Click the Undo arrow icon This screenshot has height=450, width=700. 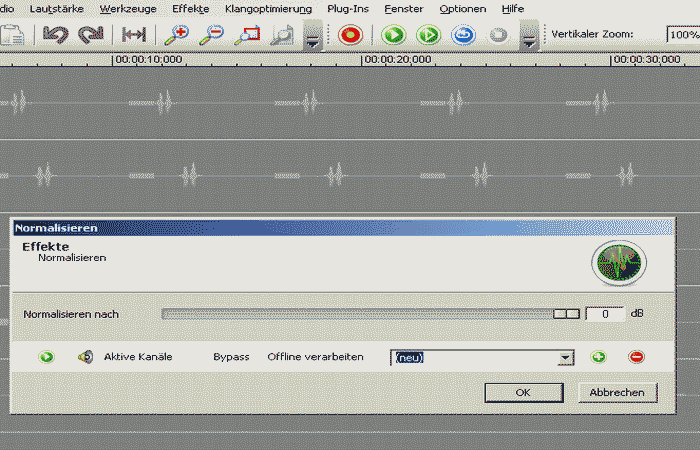(x=56, y=35)
